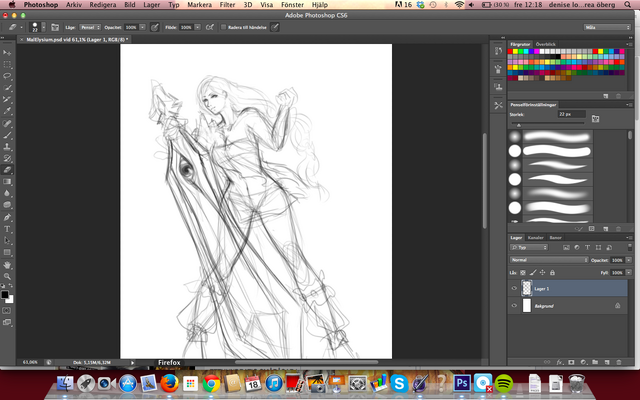Open the Fyll value dropdown arrow
The image size is (640, 400).
click(629, 272)
